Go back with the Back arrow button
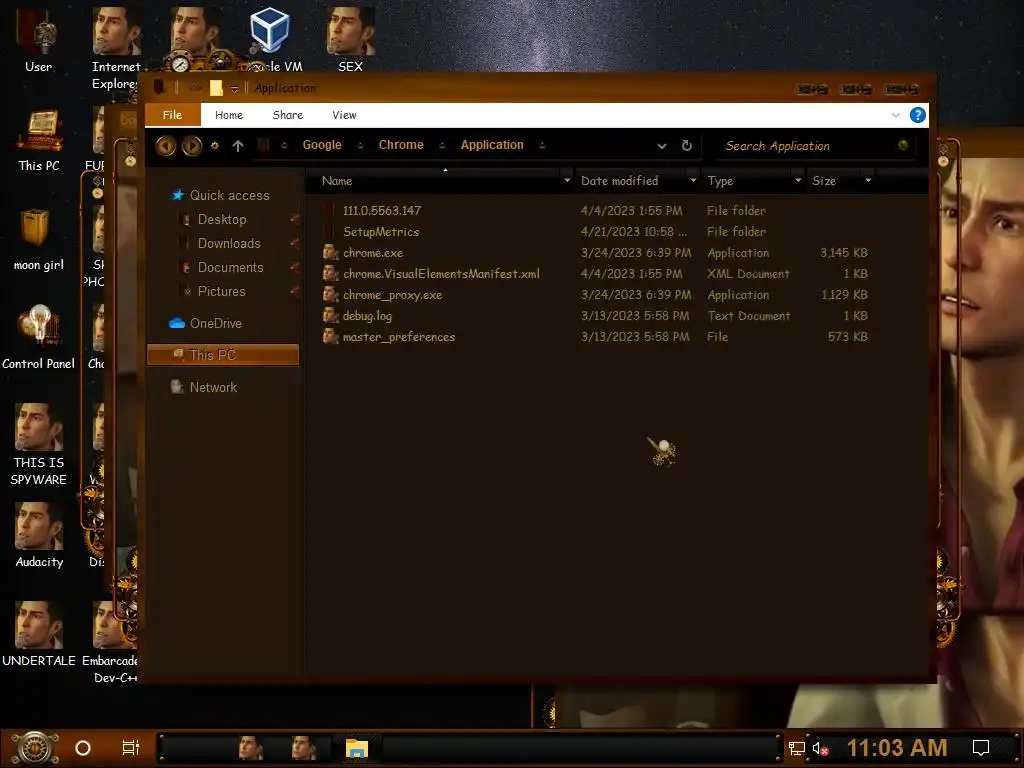This screenshot has width=1024, height=768. 166,146
